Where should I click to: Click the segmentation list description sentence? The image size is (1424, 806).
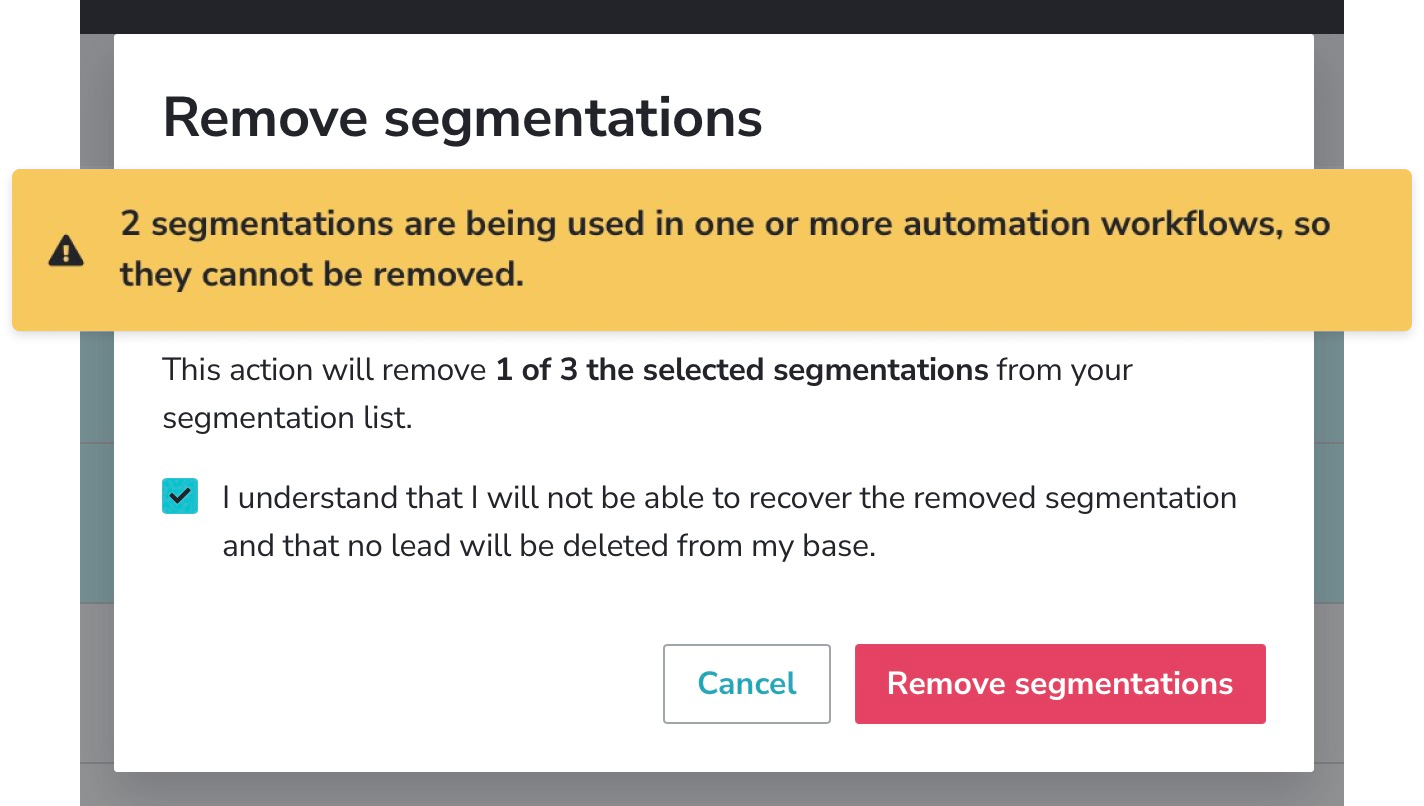646,393
